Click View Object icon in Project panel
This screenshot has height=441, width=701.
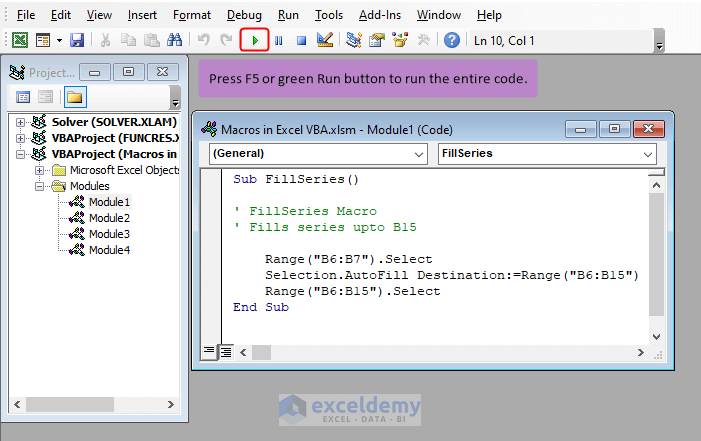click(x=46, y=97)
